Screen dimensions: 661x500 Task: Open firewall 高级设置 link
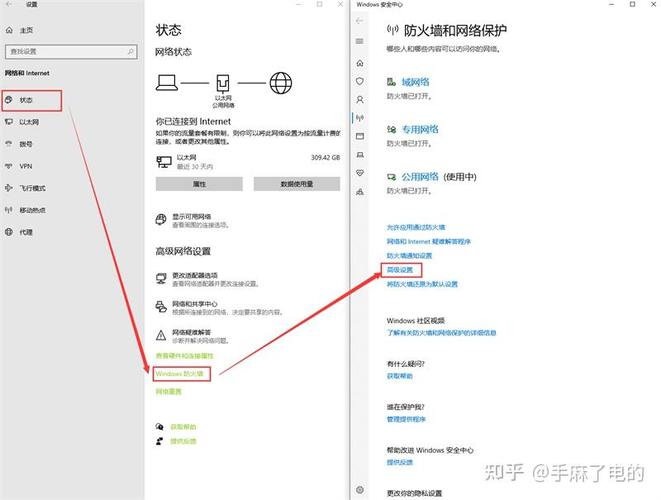coord(400,270)
